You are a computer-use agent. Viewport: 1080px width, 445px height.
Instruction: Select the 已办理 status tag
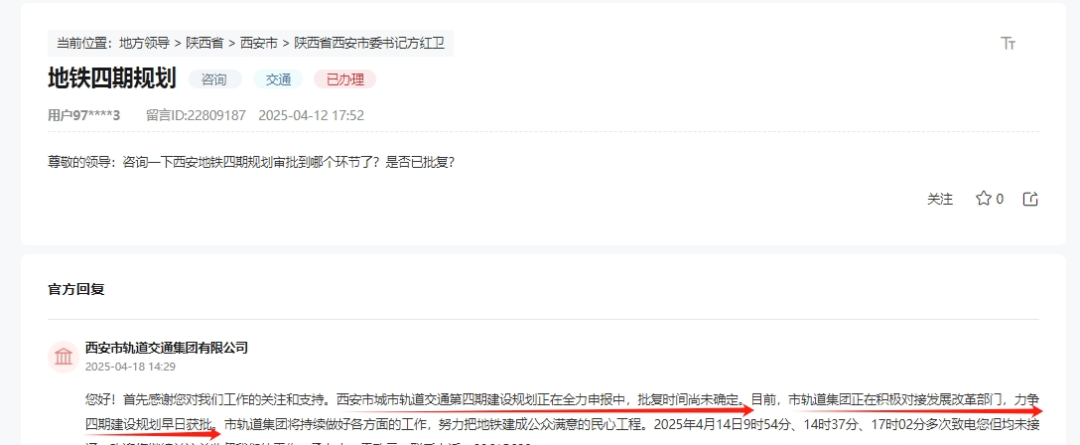345,79
